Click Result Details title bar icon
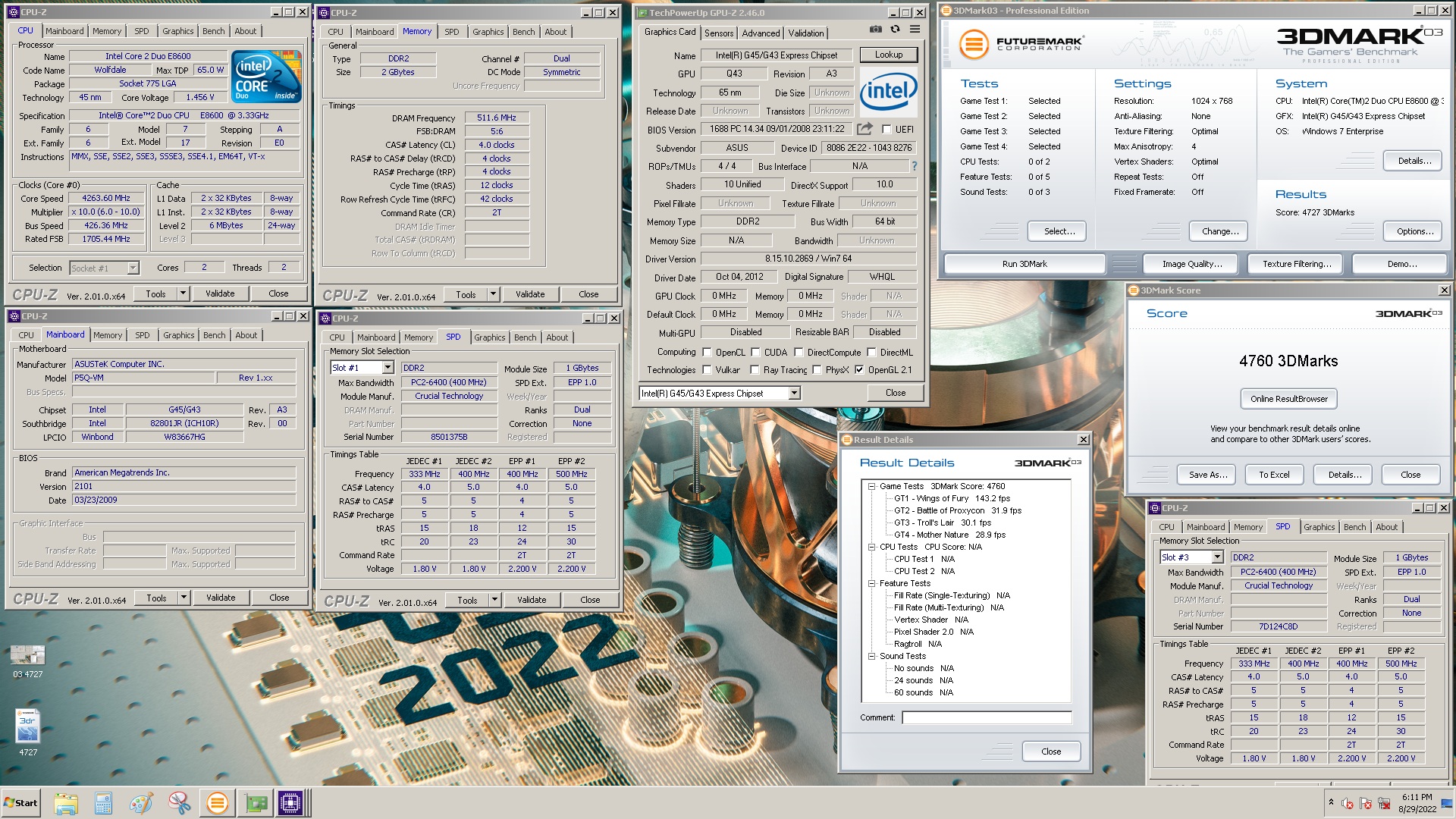 pyautogui.click(x=847, y=440)
